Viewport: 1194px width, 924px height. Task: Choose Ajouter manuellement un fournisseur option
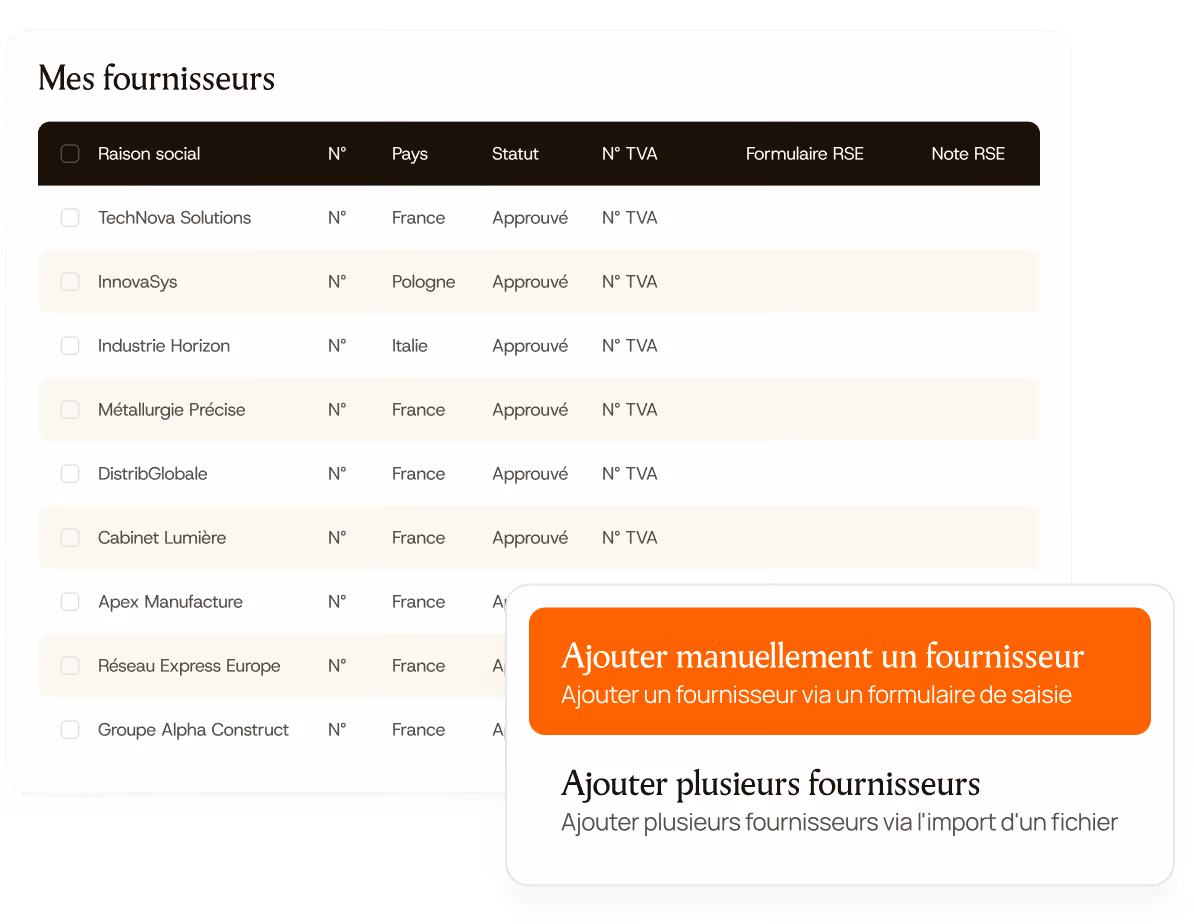[x=839, y=671]
